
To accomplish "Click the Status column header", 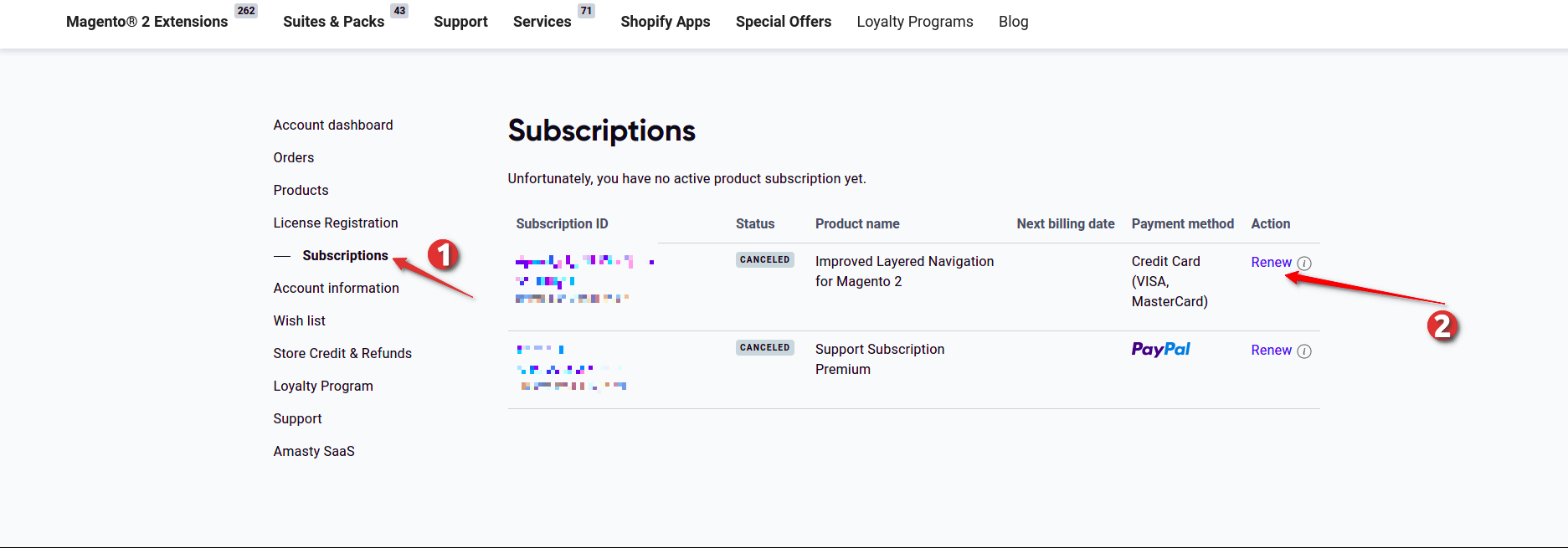I will 755,223.
